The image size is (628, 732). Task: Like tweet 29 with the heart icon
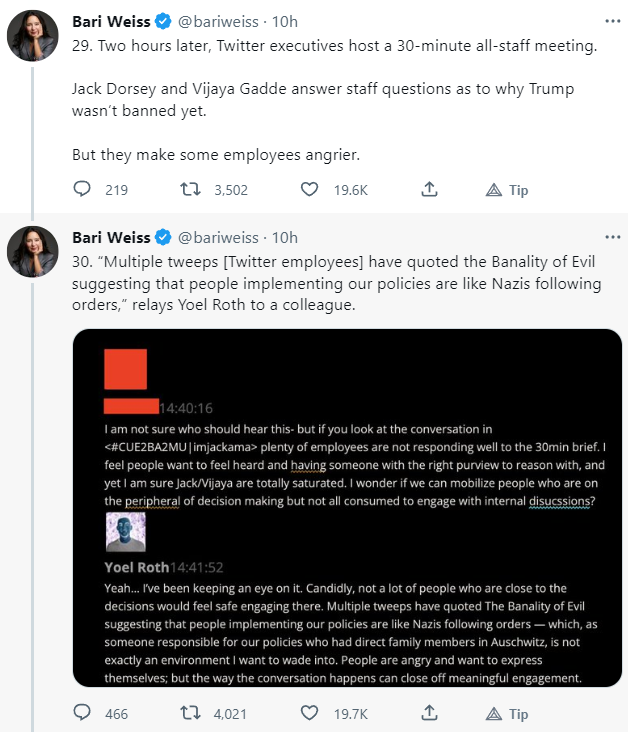310,189
